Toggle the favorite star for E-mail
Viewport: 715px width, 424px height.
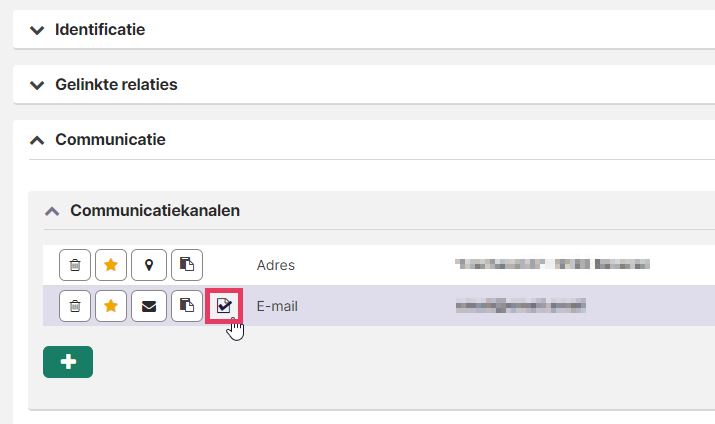tap(112, 306)
